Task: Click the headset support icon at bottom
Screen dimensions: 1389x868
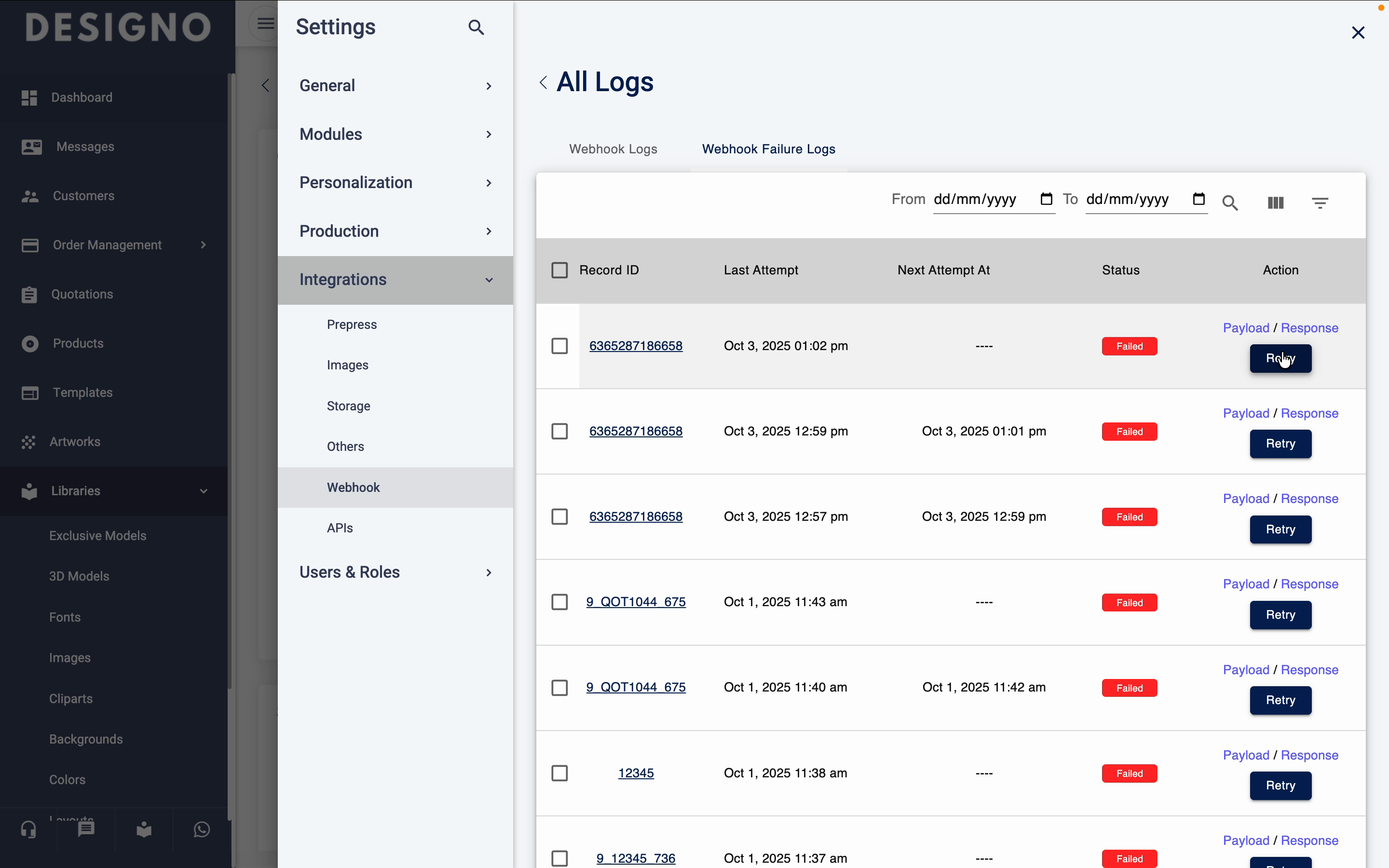Action: click(x=29, y=829)
